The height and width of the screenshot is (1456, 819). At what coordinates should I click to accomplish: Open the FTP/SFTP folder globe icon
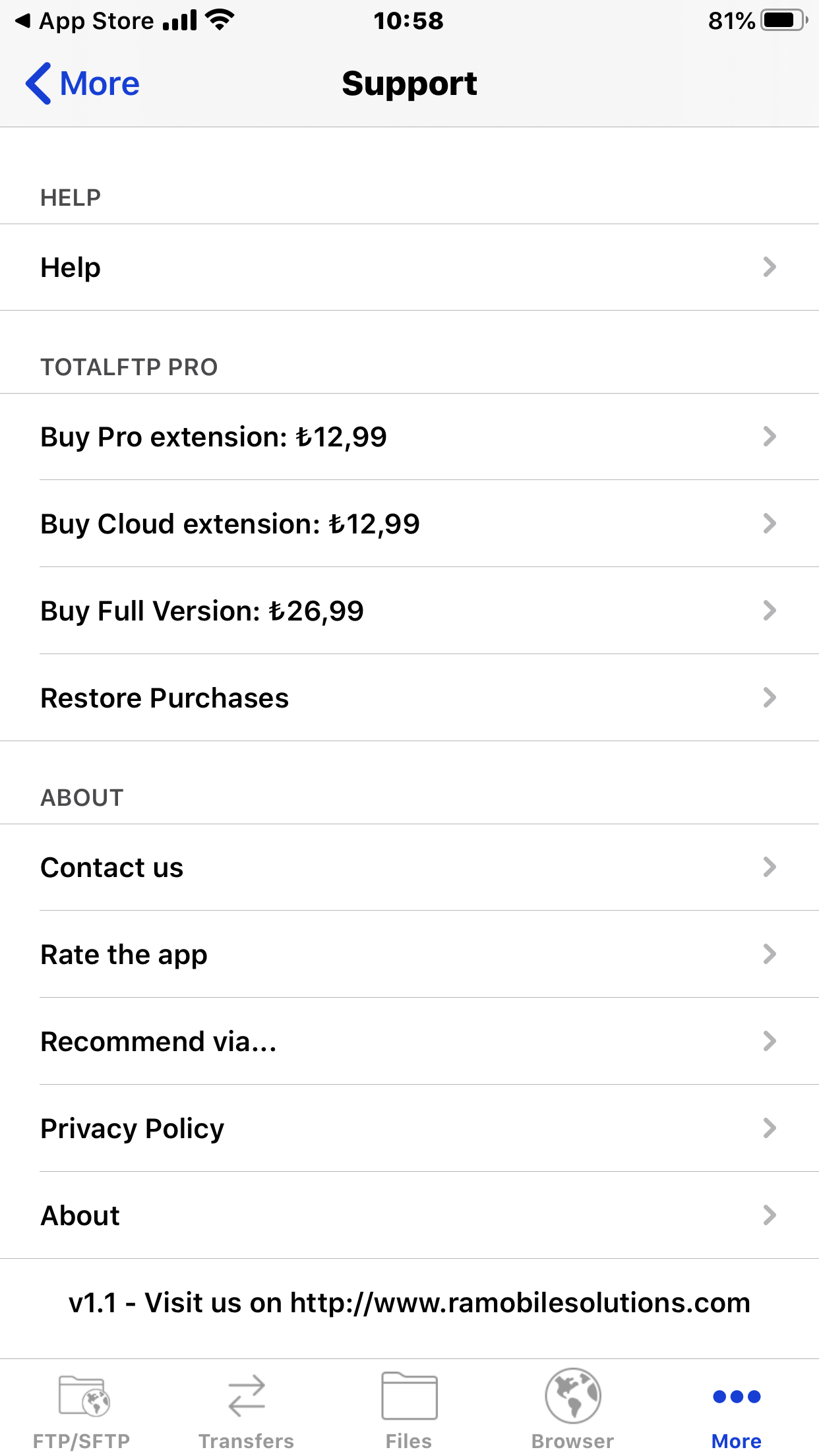coord(83,1395)
